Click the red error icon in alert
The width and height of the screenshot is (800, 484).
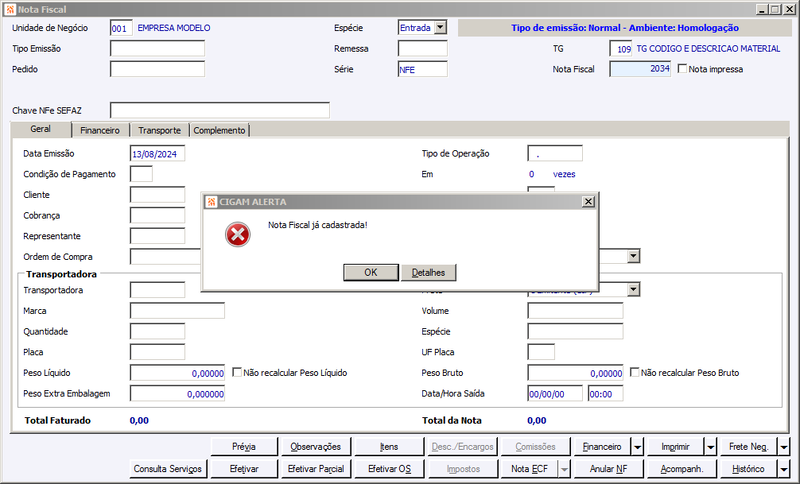pyautogui.click(x=238, y=235)
